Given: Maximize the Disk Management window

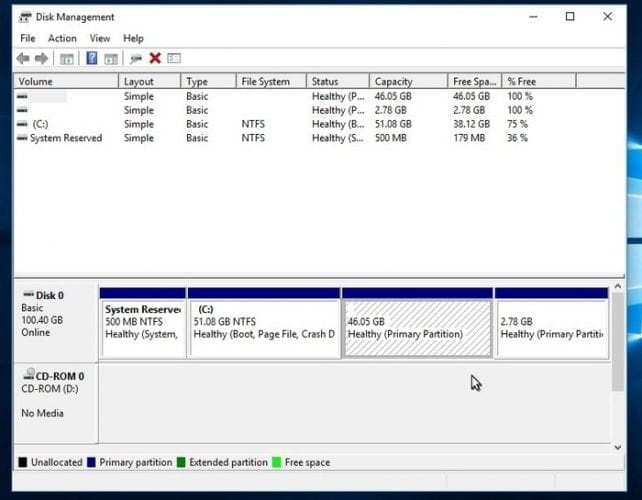Looking at the screenshot, I should (x=570, y=16).
